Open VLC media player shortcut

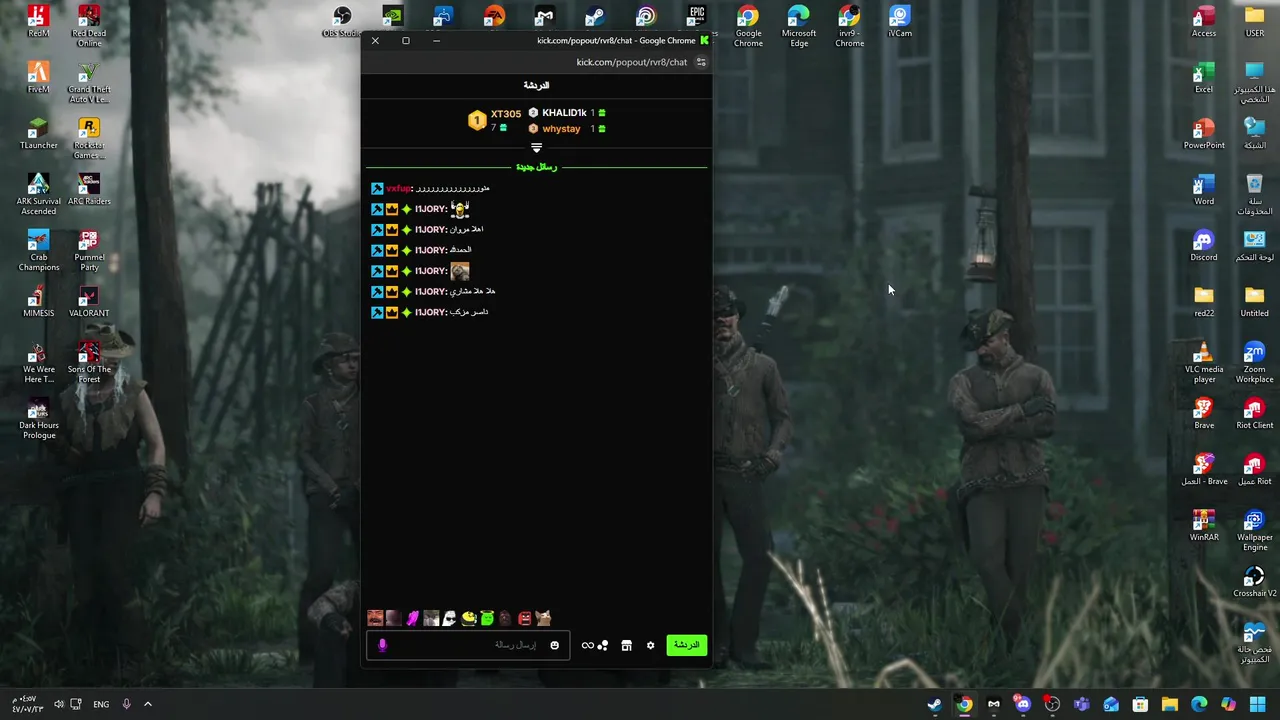[1204, 362]
